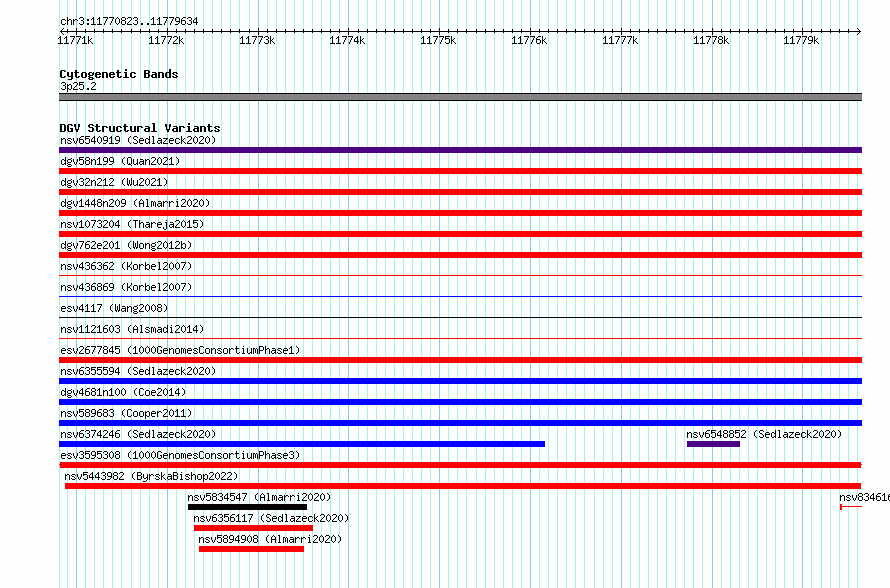
Task: Click the 11775k ruler tick label
Action: [x=438, y=40]
